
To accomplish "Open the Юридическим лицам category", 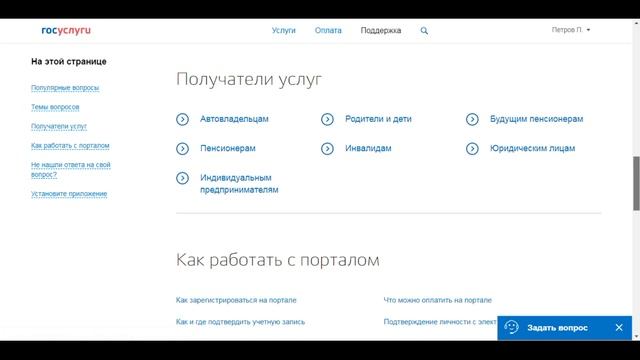I will (532, 148).
